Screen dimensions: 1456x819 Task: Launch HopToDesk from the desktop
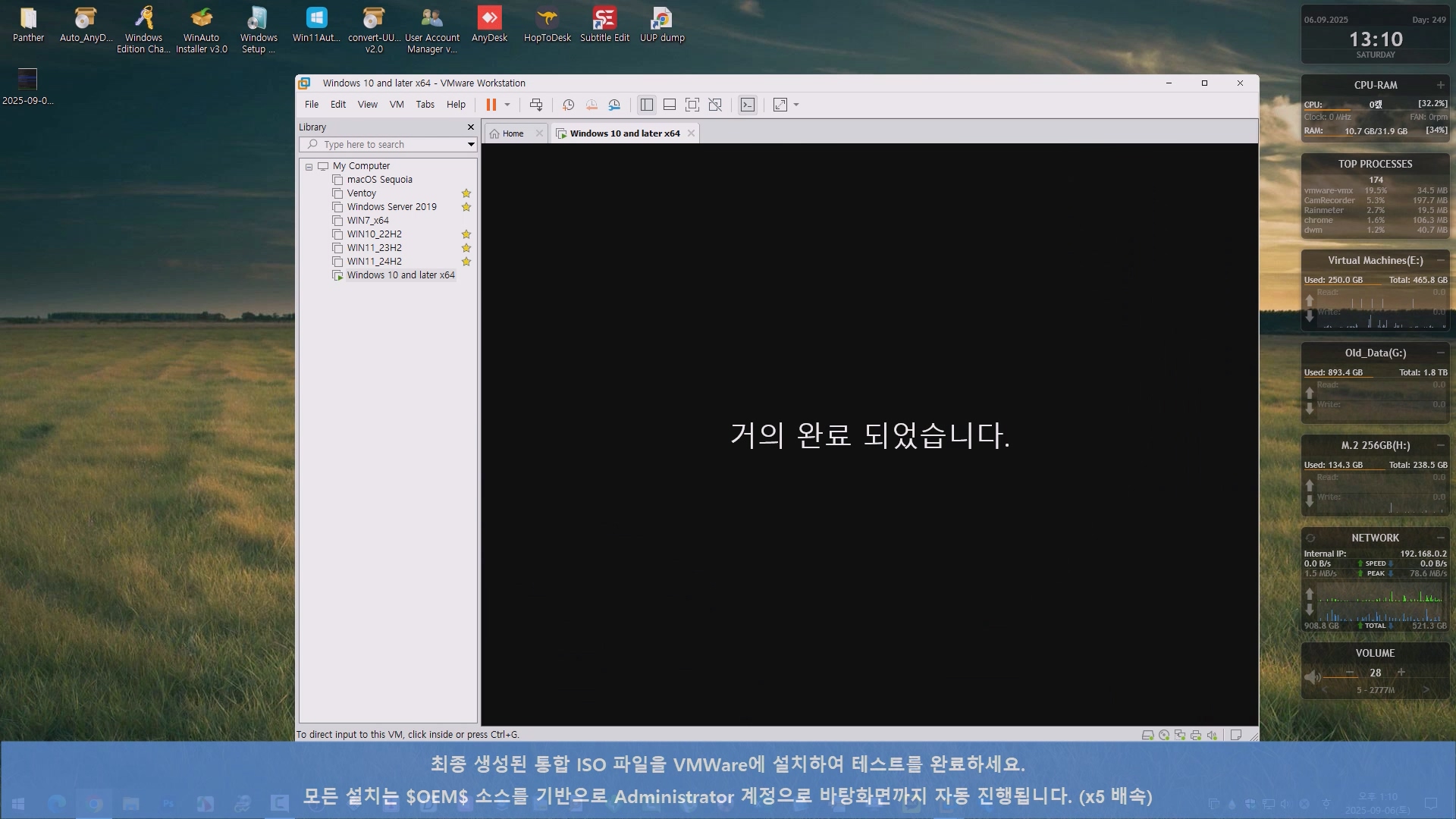click(x=547, y=24)
